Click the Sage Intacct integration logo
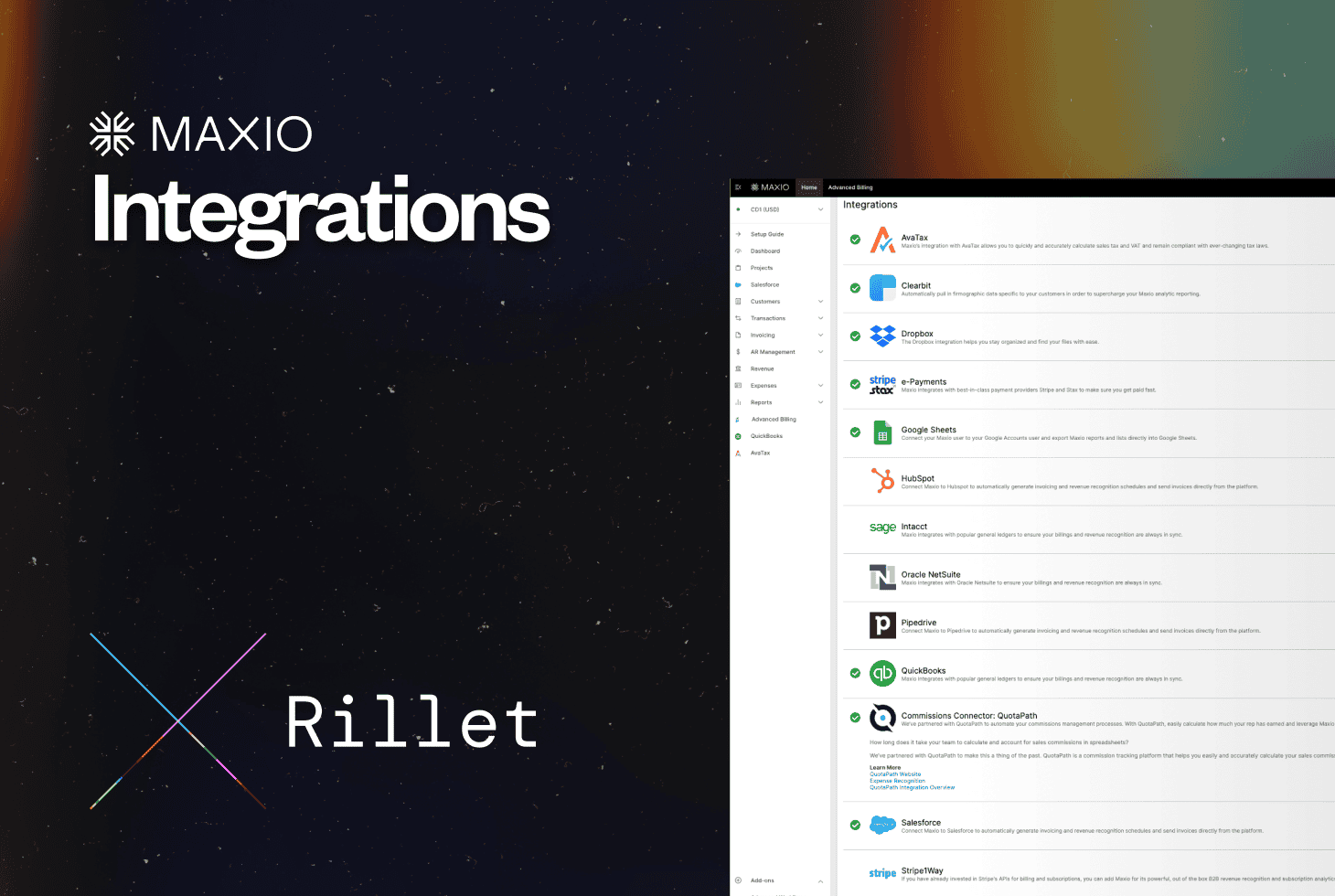This screenshot has height=896, width=1335. 882,528
